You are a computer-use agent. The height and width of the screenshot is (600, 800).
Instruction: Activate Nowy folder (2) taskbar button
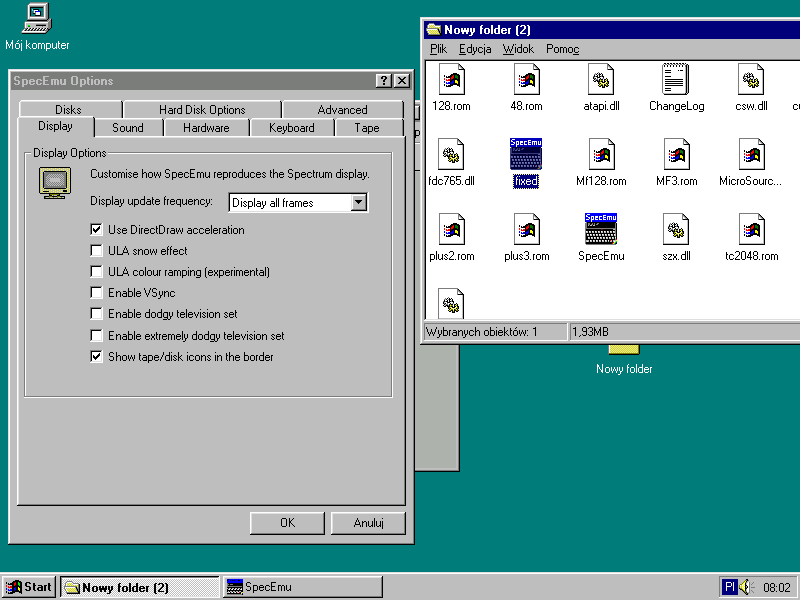click(x=140, y=587)
